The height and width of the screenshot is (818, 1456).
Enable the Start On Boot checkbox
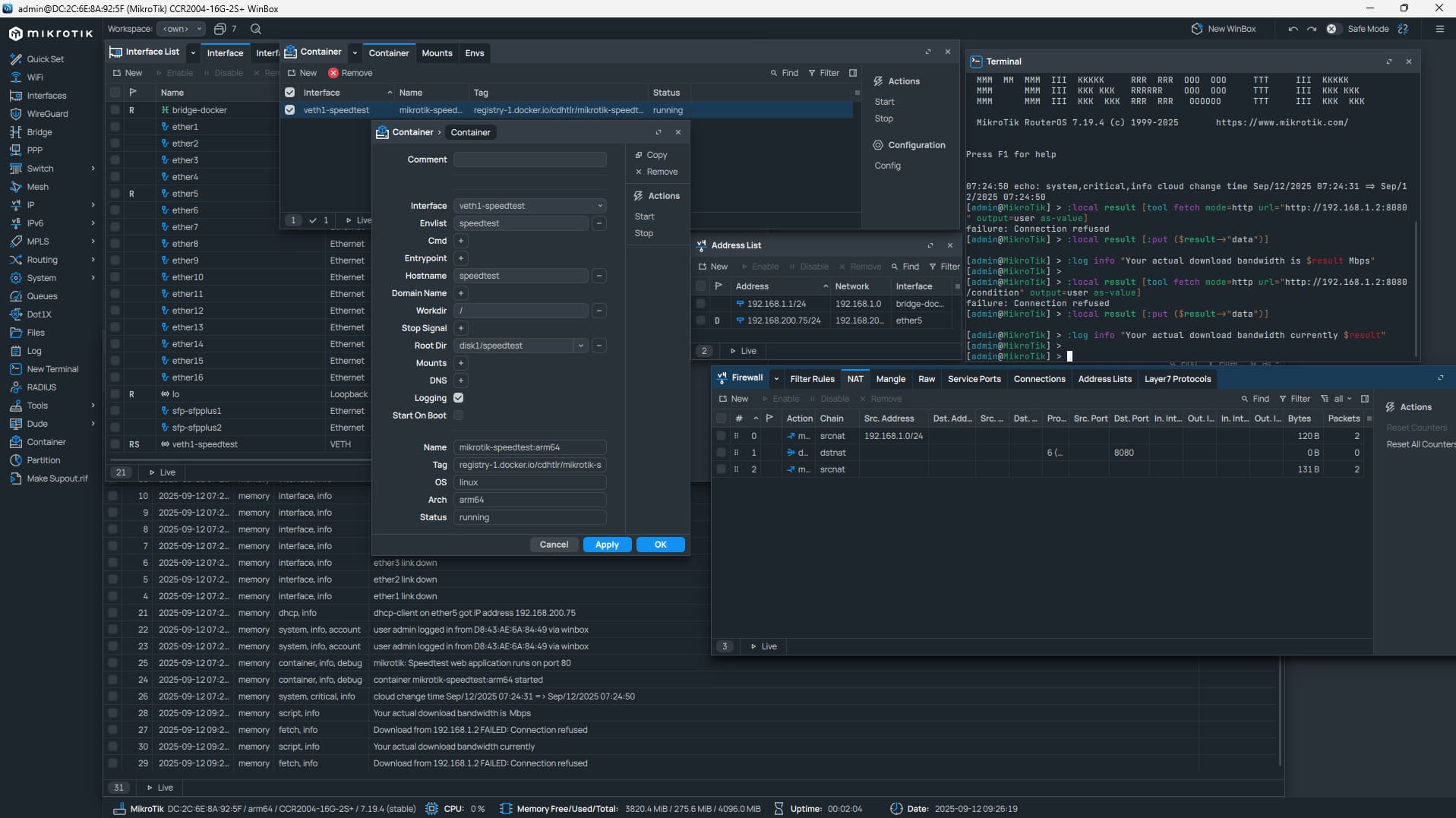459,415
